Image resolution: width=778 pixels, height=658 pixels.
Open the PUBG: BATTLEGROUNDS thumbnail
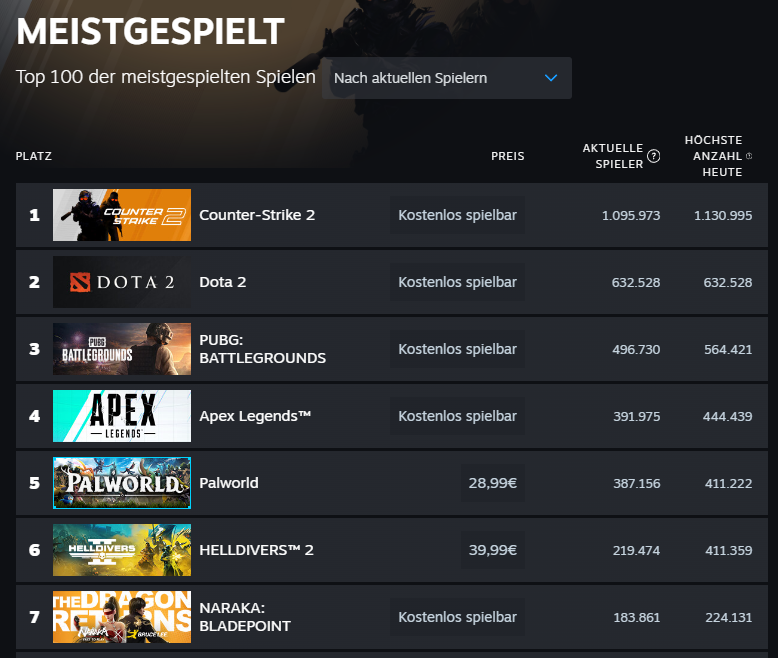click(x=122, y=349)
